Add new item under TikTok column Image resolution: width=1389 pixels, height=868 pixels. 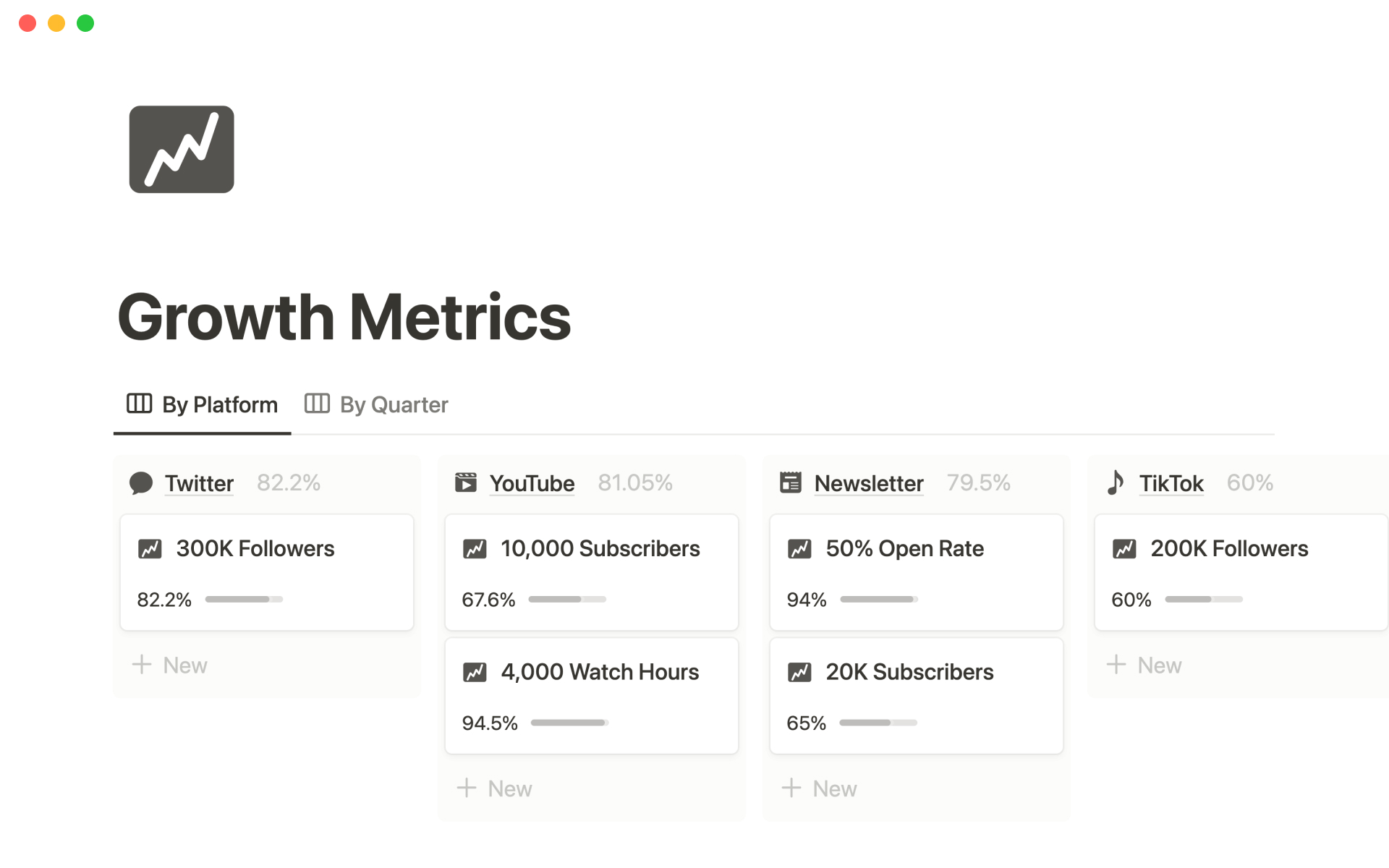point(1144,665)
